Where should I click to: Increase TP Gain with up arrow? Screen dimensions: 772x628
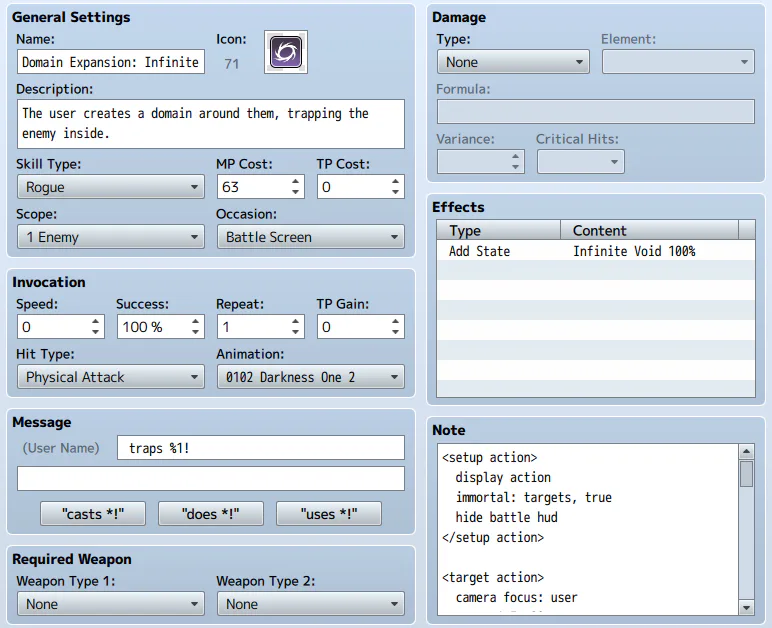(395, 321)
